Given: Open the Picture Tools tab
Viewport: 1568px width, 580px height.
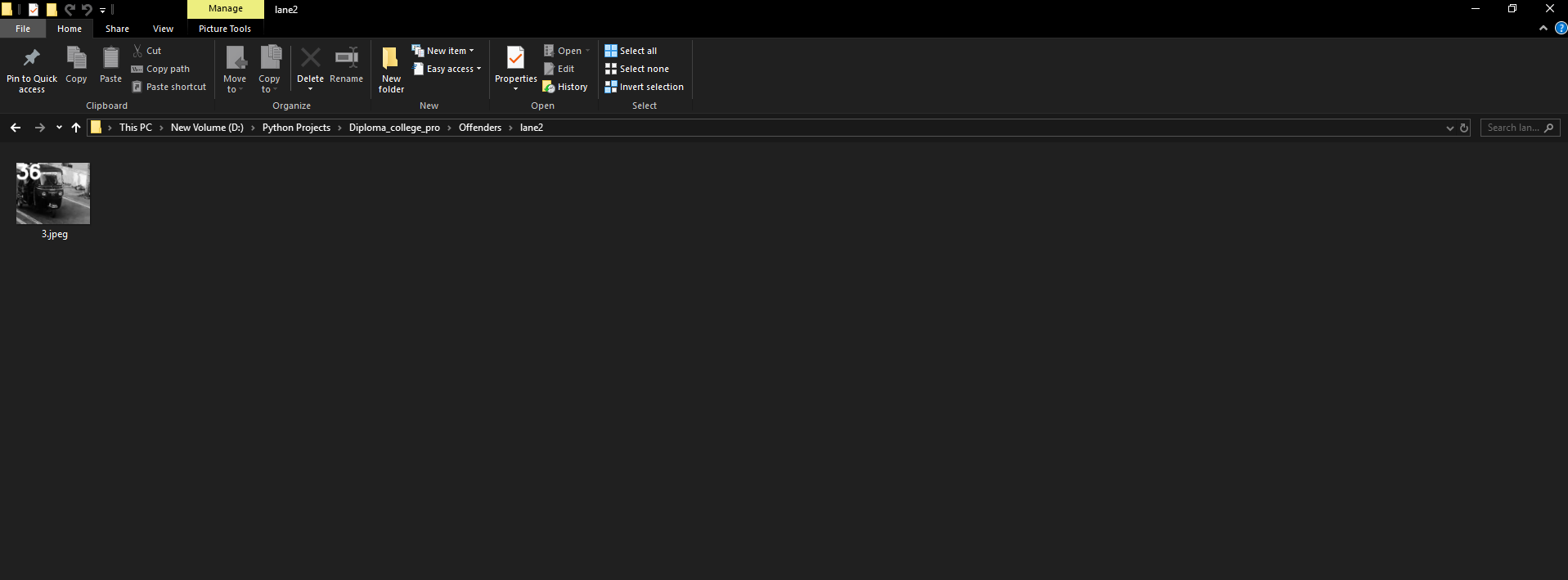Looking at the screenshot, I should (225, 29).
